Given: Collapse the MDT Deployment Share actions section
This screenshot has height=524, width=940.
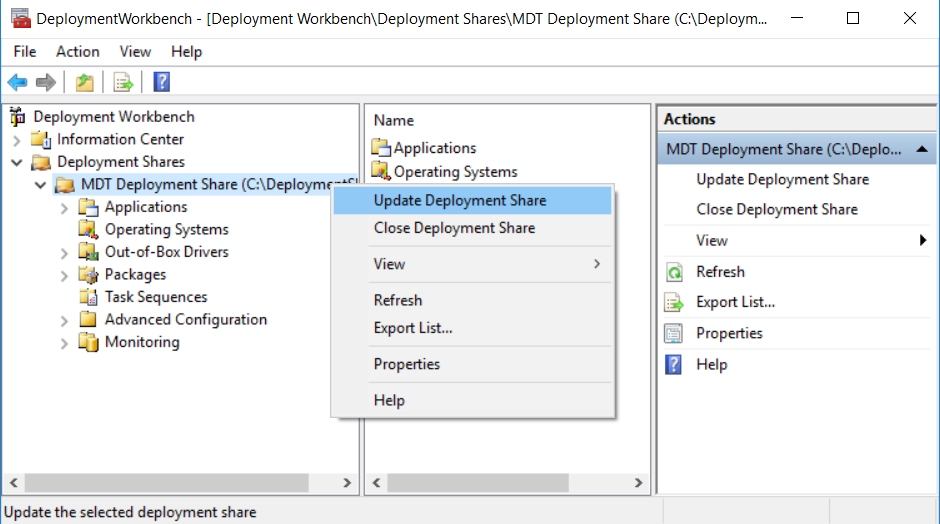Looking at the screenshot, I should [922, 149].
